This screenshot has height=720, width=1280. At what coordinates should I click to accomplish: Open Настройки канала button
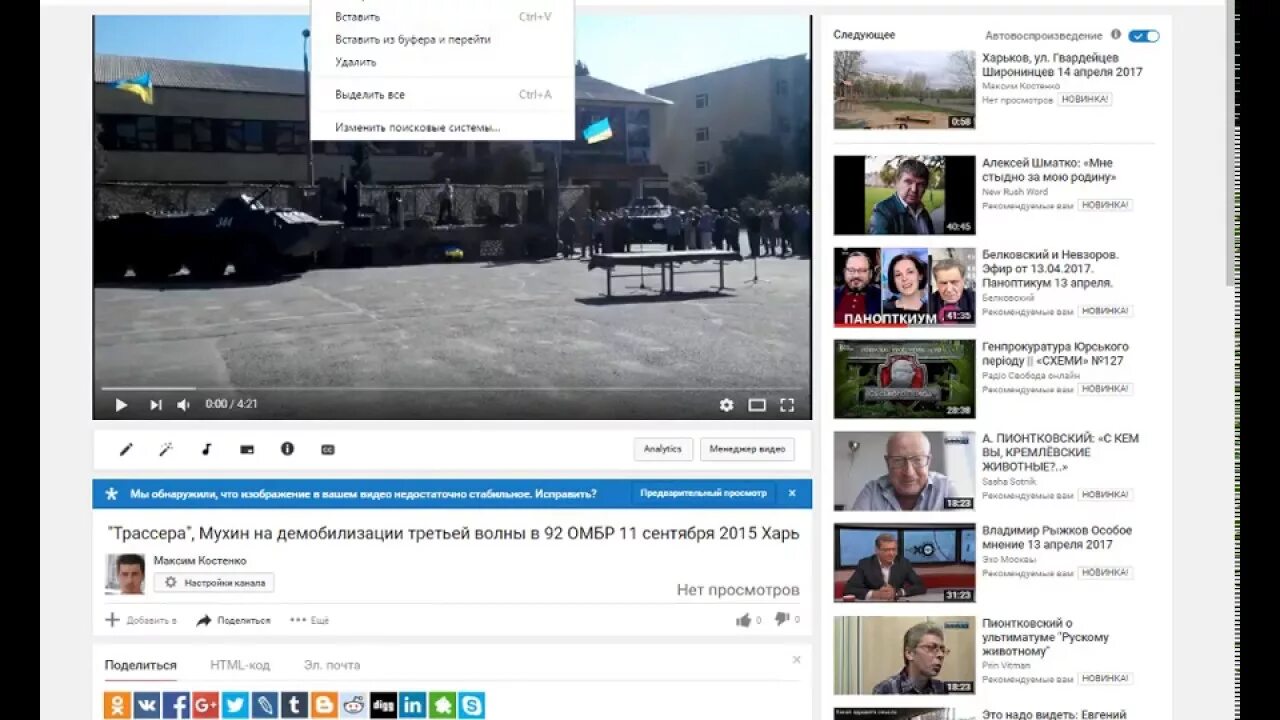click(x=214, y=582)
